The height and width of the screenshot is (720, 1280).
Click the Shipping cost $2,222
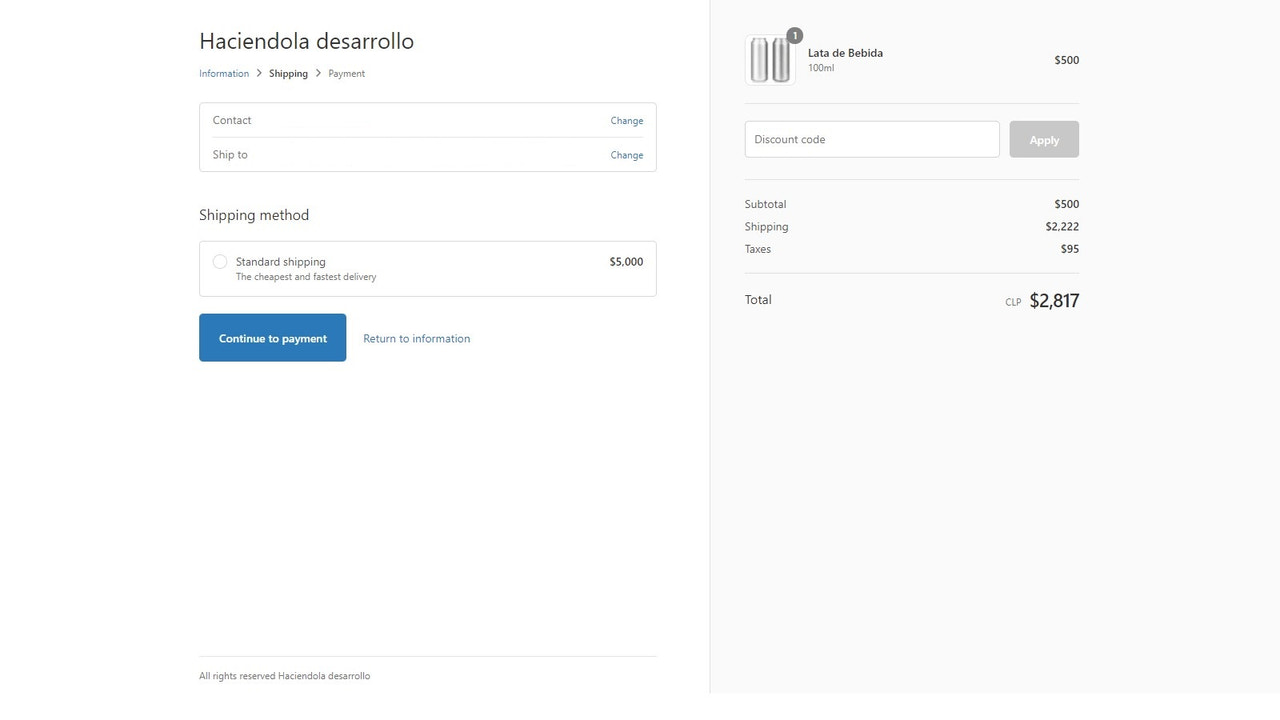click(1063, 226)
